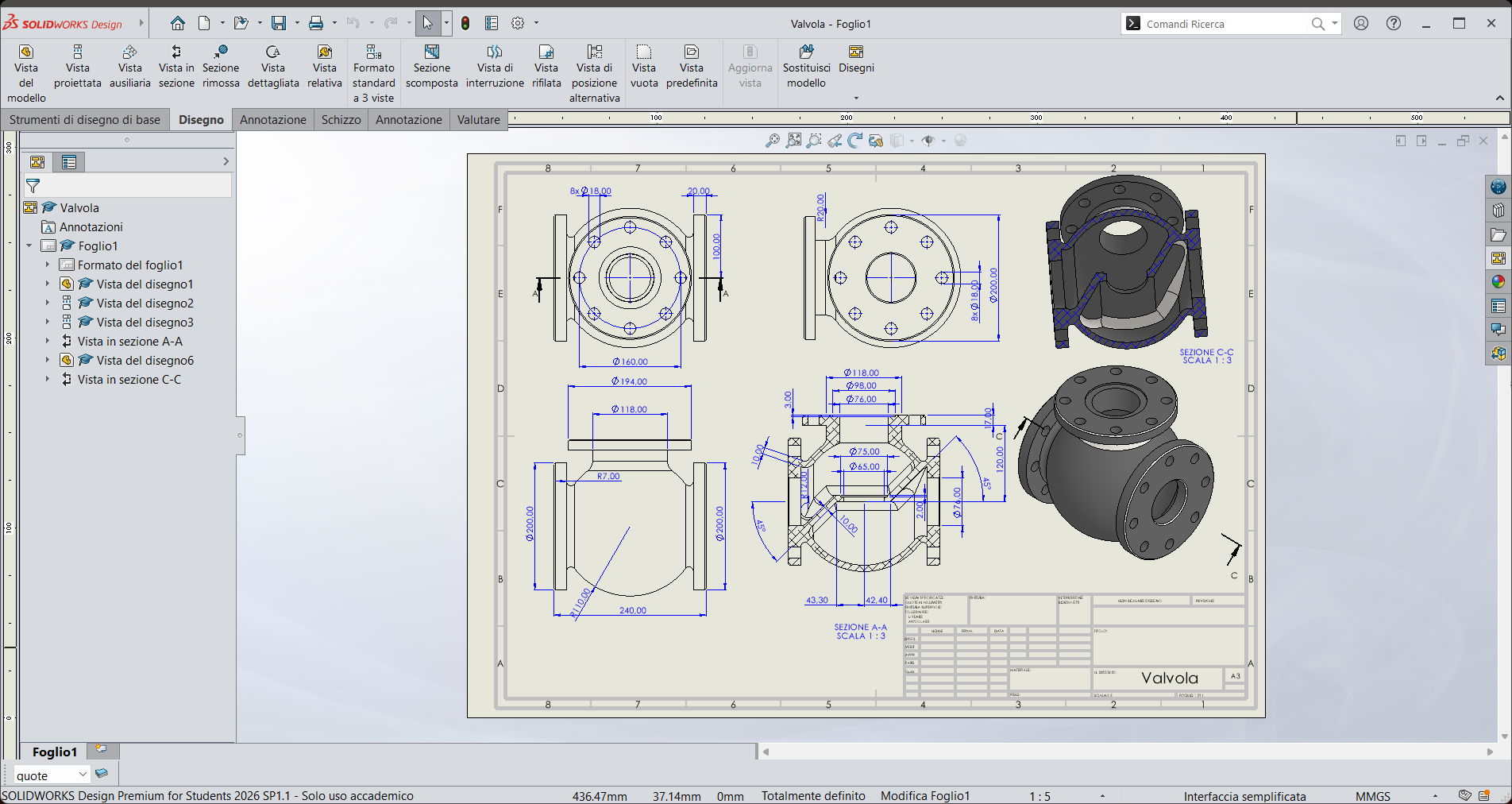1512x804 pixels.
Task: Select the Vista in sezione tool
Action: point(176,67)
